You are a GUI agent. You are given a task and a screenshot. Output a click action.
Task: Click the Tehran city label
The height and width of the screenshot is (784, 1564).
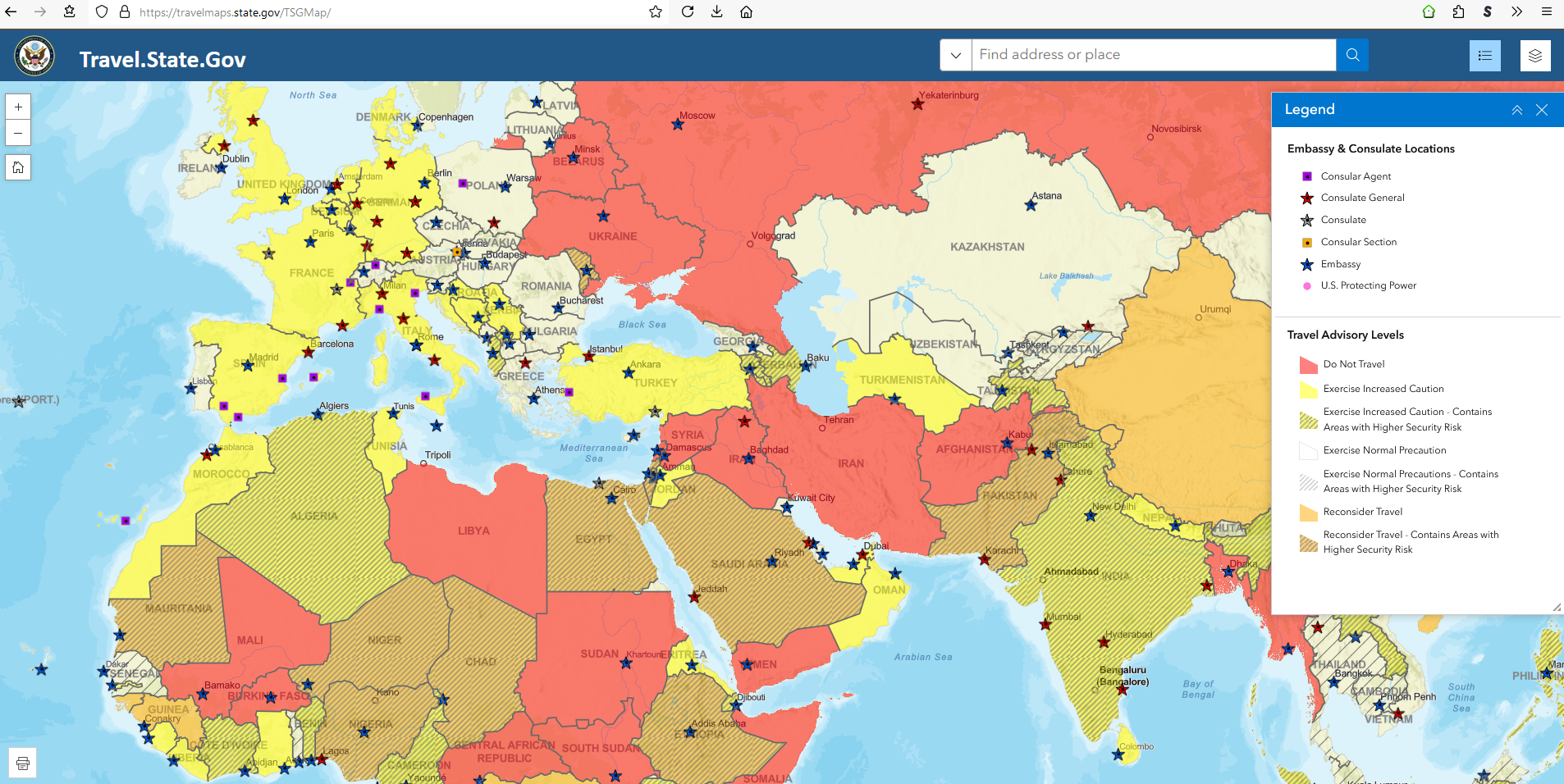pos(839,420)
